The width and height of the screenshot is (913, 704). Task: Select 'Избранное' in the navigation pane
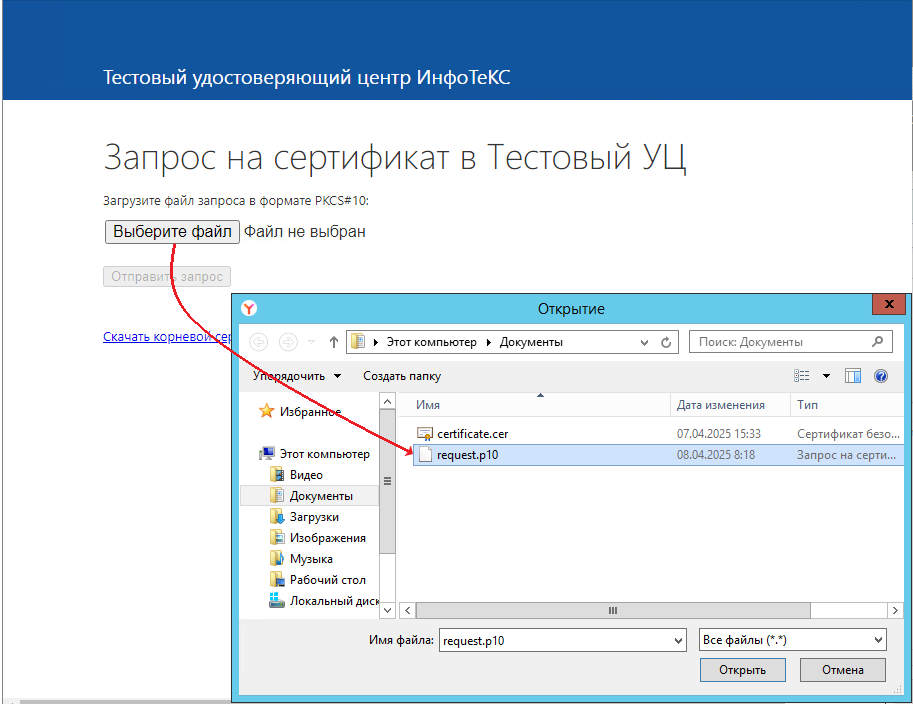310,412
